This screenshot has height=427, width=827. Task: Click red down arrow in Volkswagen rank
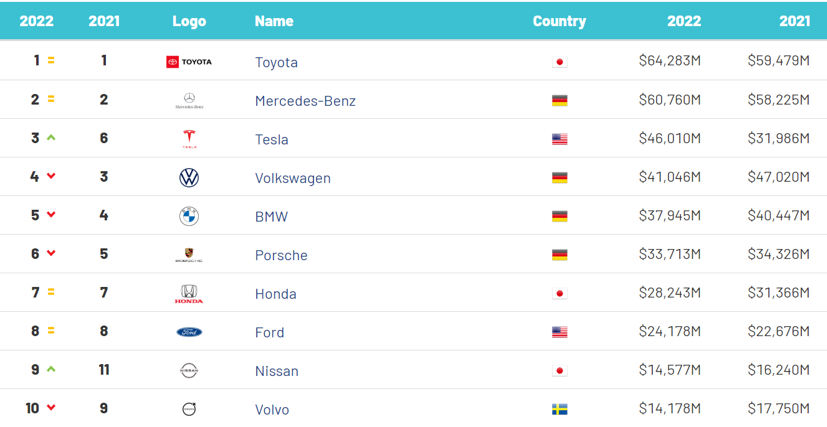[x=51, y=176]
